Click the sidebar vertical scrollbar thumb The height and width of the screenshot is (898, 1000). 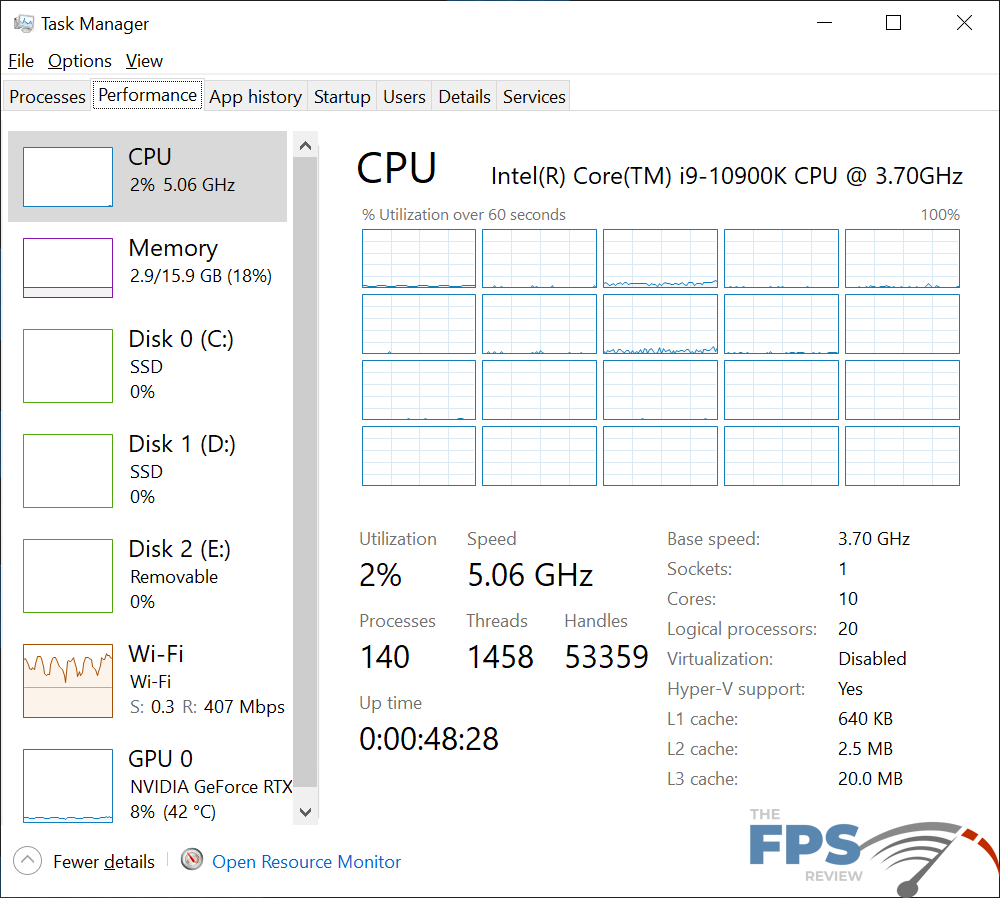(x=305, y=472)
